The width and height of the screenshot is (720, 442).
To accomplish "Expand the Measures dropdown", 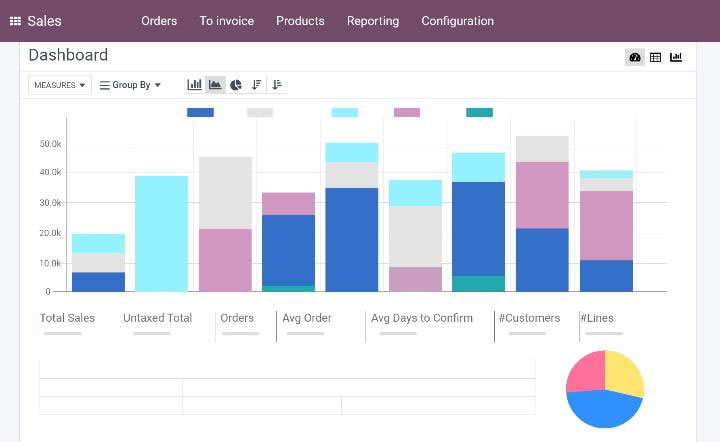I will coord(60,85).
